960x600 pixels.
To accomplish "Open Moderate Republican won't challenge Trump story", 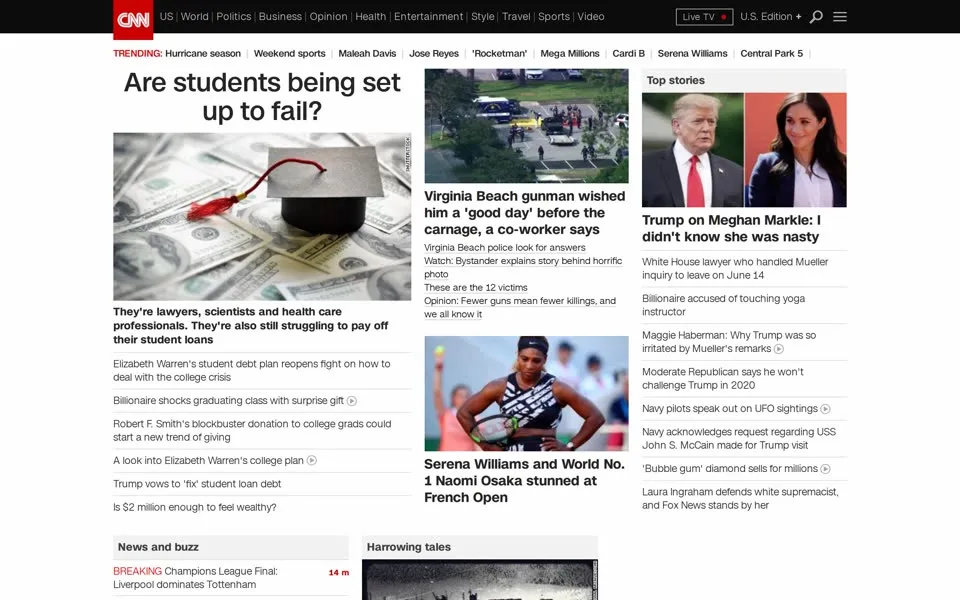I will click(x=722, y=378).
